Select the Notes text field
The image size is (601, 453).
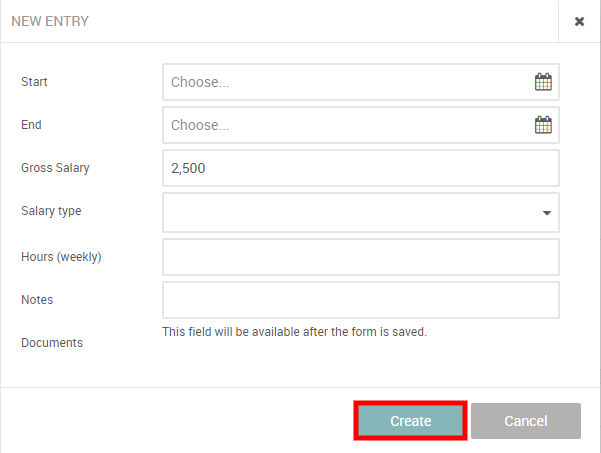[x=360, y=300]
